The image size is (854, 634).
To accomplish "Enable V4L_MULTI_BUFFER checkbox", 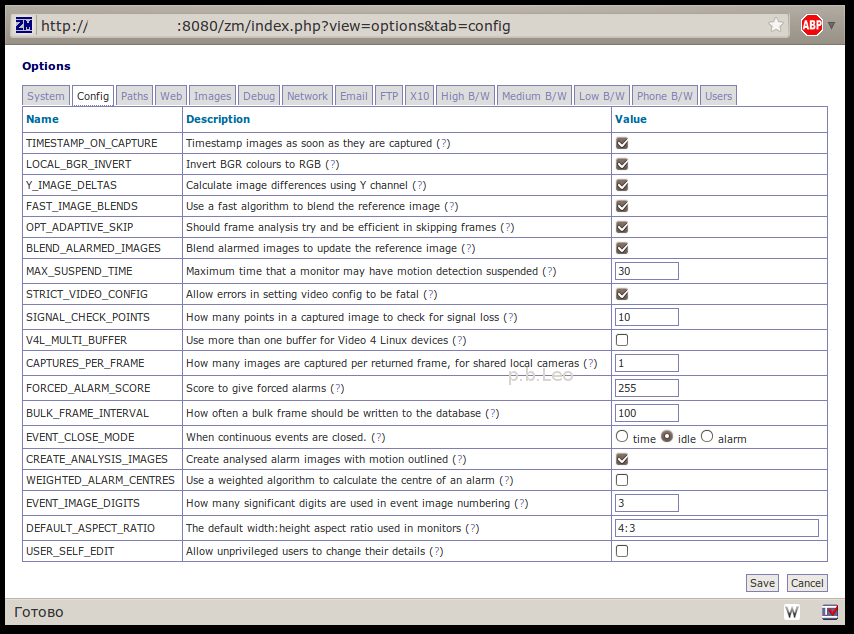I will click(622, 340).
